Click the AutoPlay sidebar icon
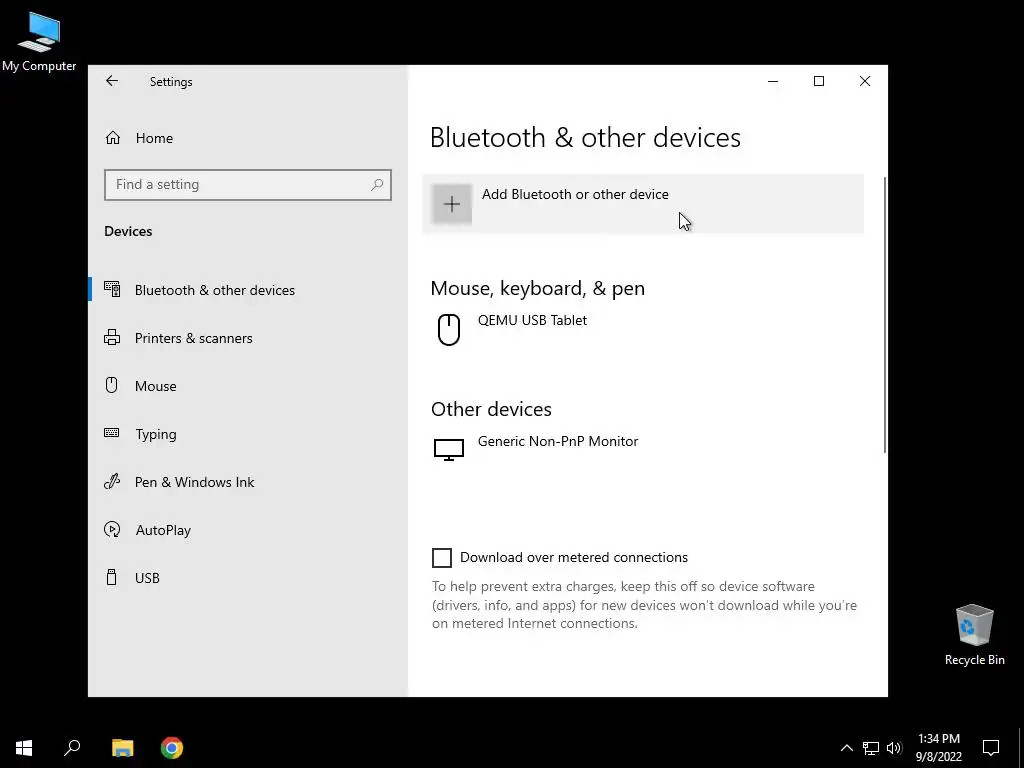The width and height of the screenshot is (1024, 768). [x=112, y=530]
